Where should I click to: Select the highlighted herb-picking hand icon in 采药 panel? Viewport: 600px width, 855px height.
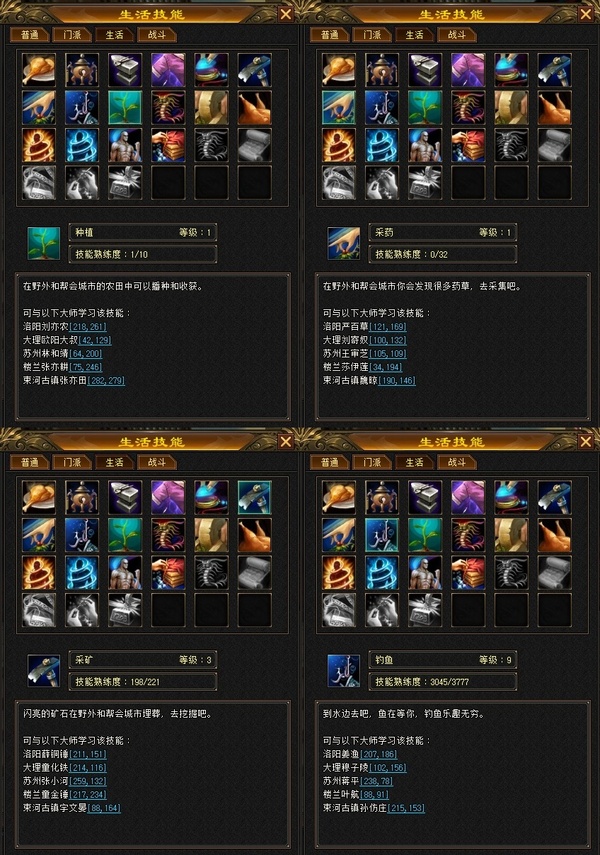[x=339, y=107]
